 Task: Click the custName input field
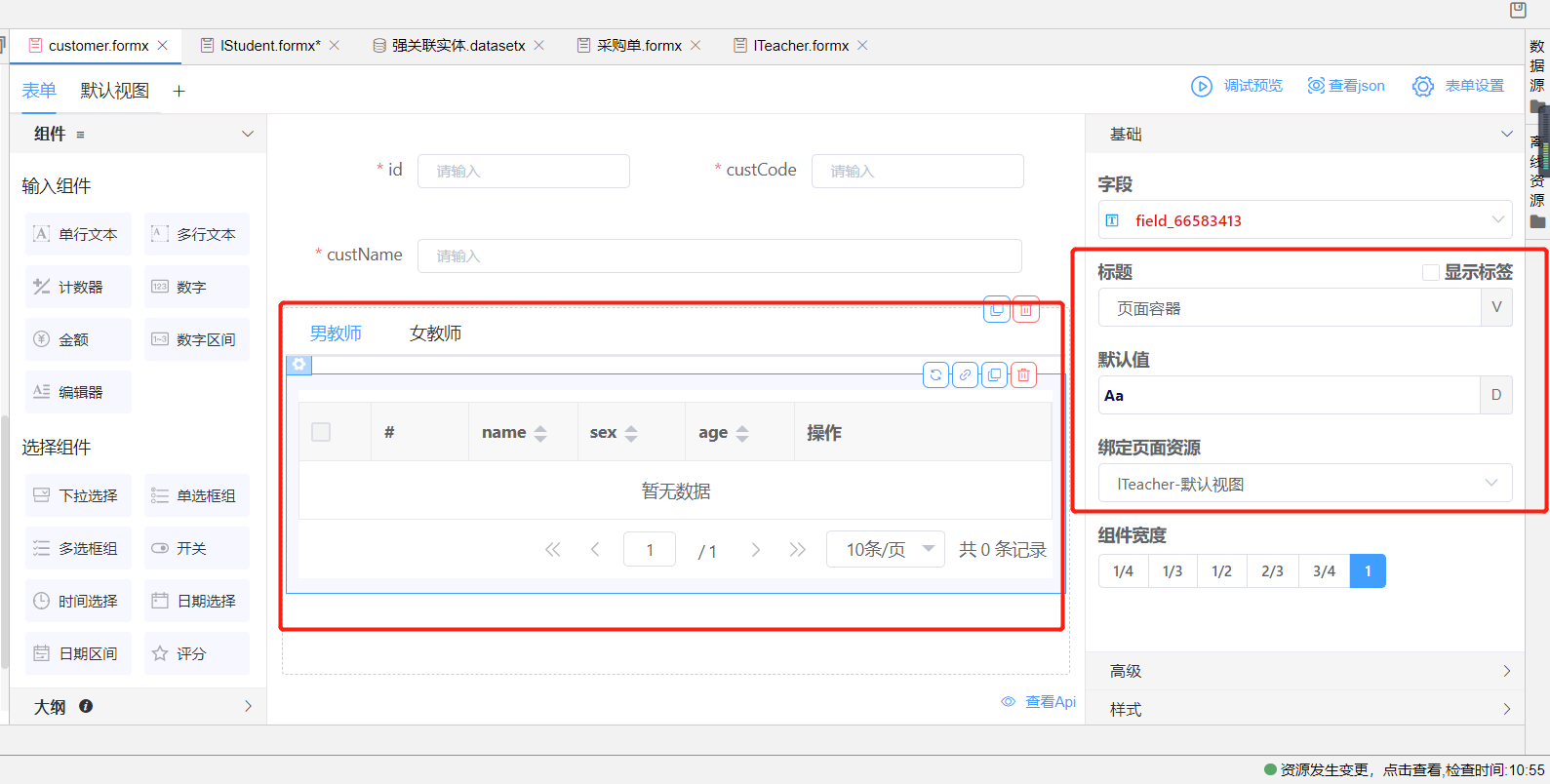(719, 256)
